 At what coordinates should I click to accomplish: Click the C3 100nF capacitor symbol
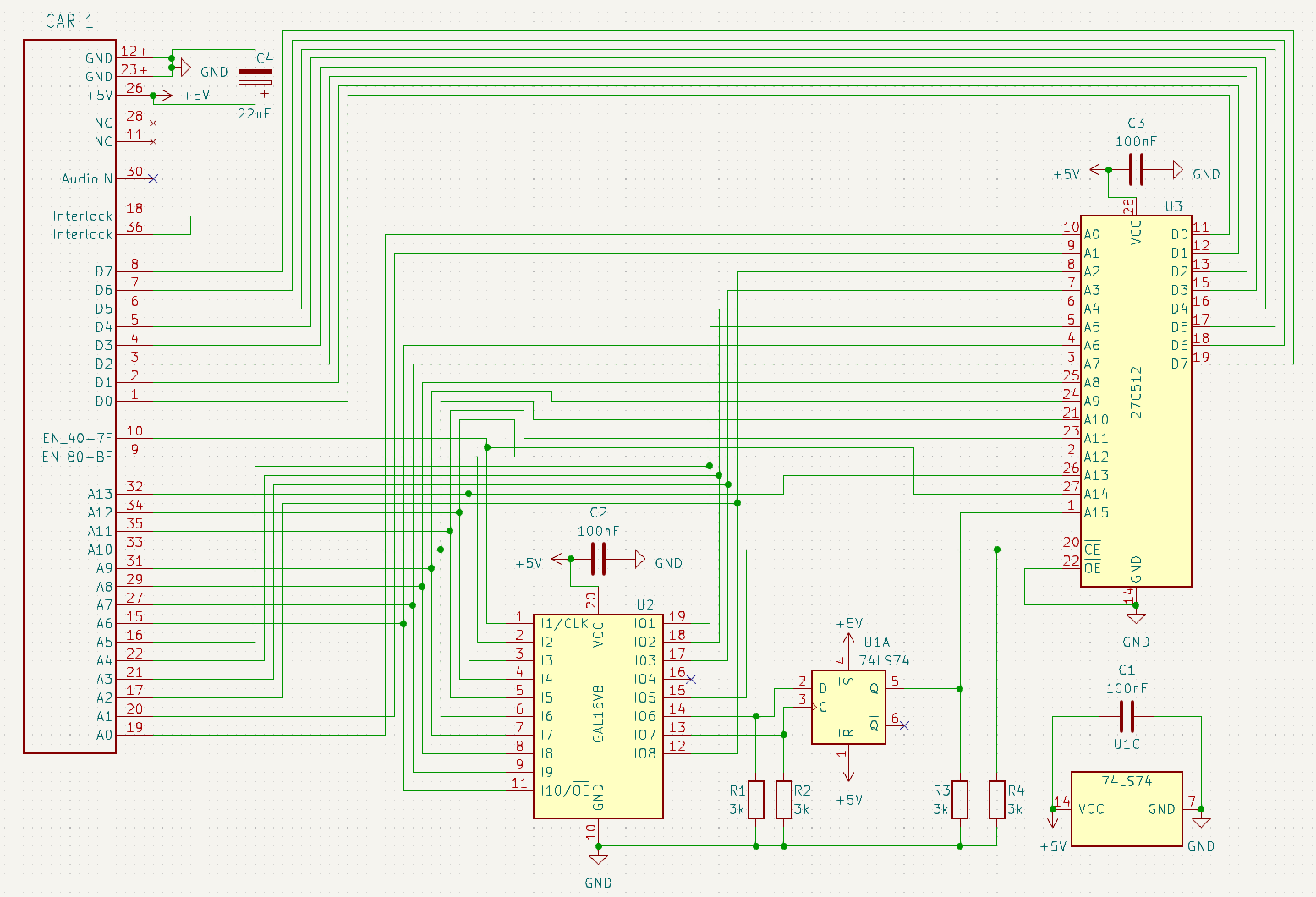click(1136, 170)
